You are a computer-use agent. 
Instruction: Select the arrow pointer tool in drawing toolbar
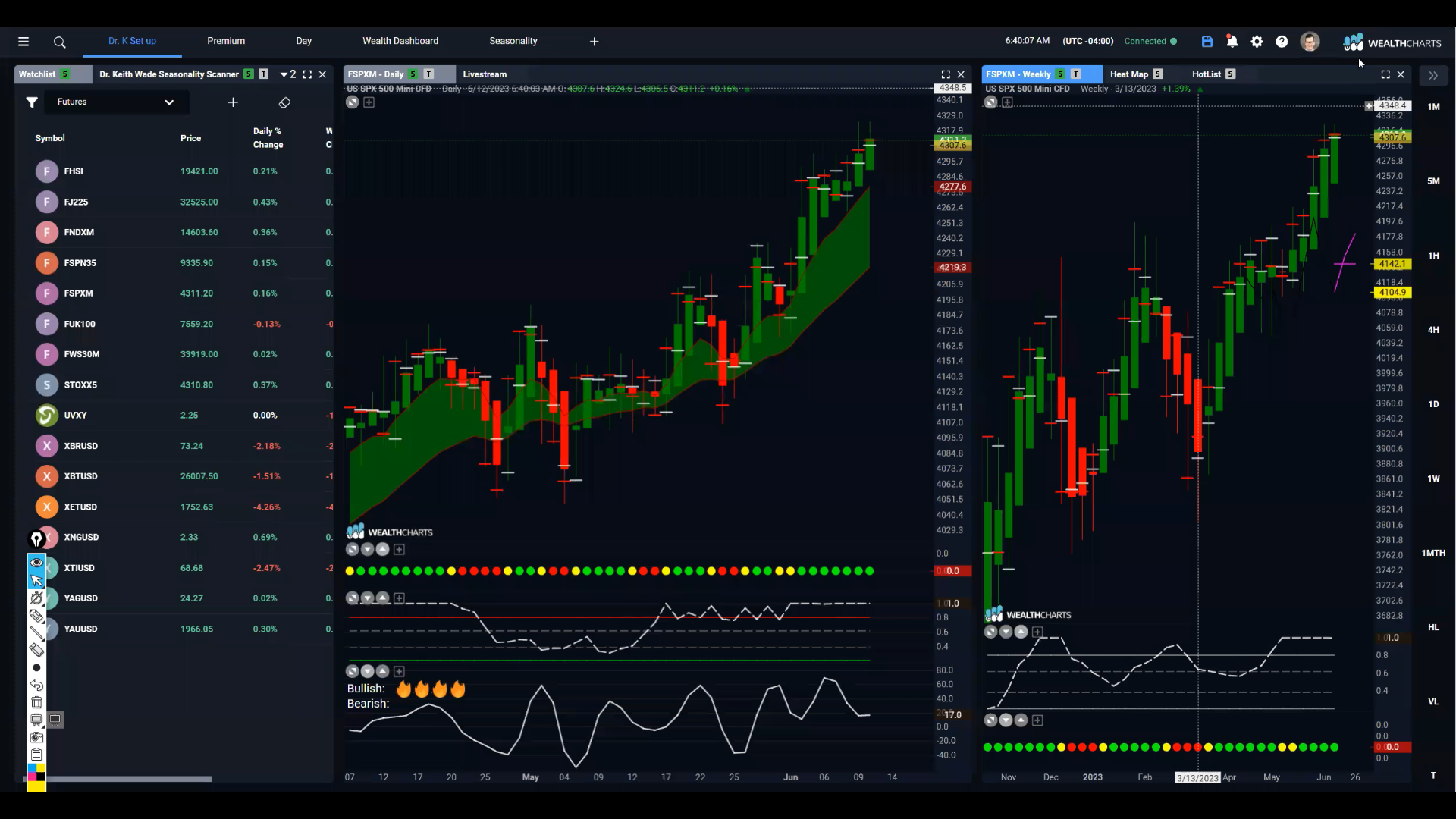click(x=36, y=580)
